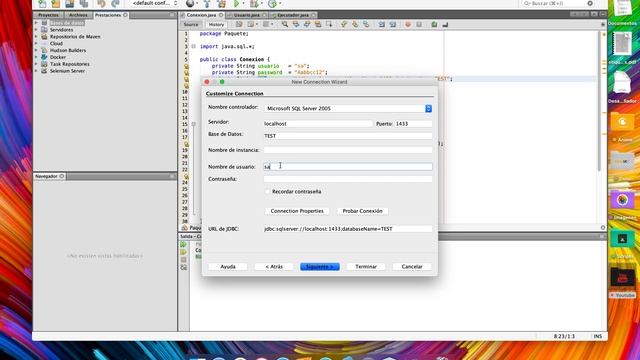This screenshot has width=640, height=360.
Task: Click the editor magnifier search icon
Action: click(x=285, y=24)
